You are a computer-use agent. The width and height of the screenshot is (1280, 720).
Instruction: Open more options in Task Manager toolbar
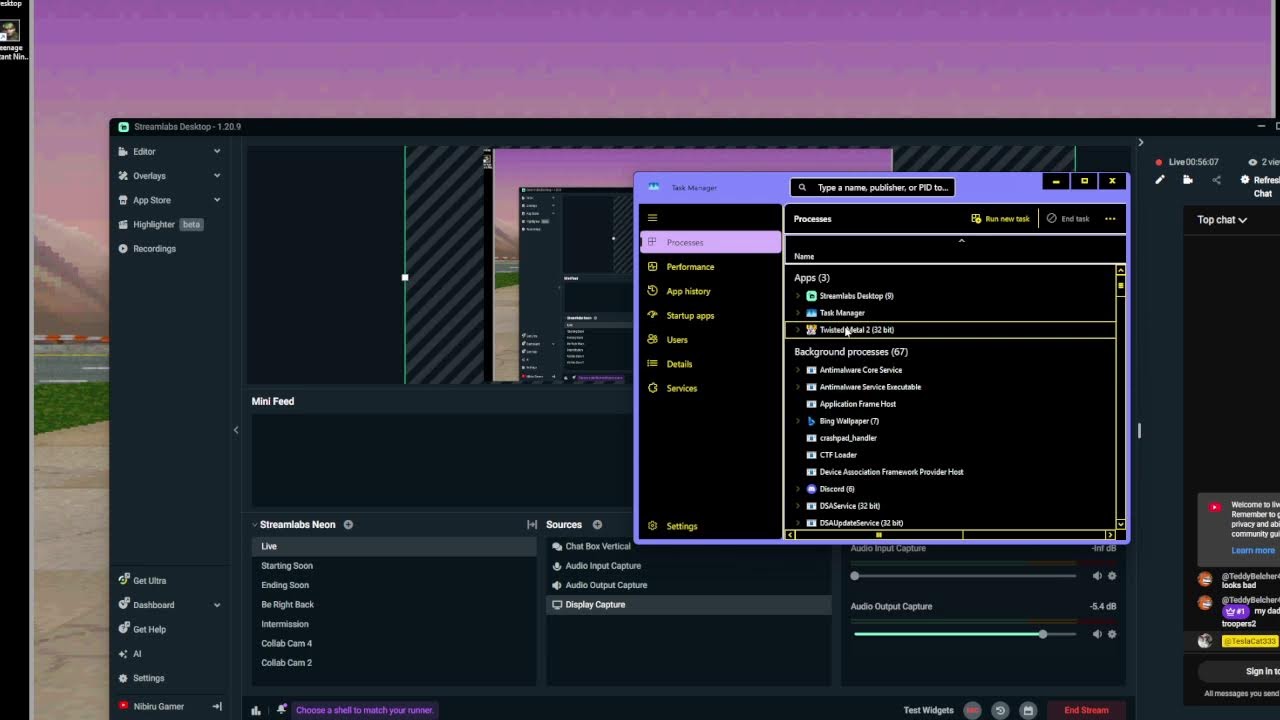click(x=1110, y=219)
